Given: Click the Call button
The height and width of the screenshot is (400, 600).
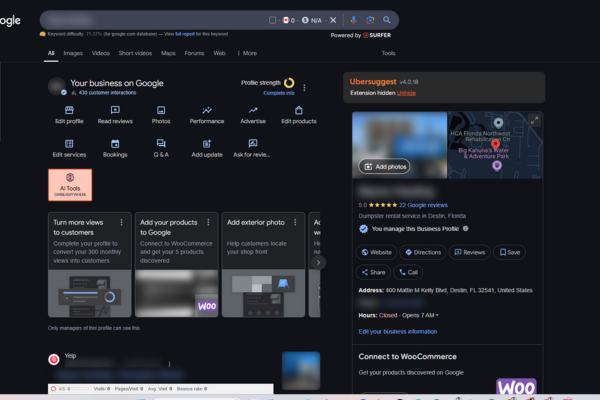Looking at the screenshot, I should pyautogui.click(x=408, y=272).
